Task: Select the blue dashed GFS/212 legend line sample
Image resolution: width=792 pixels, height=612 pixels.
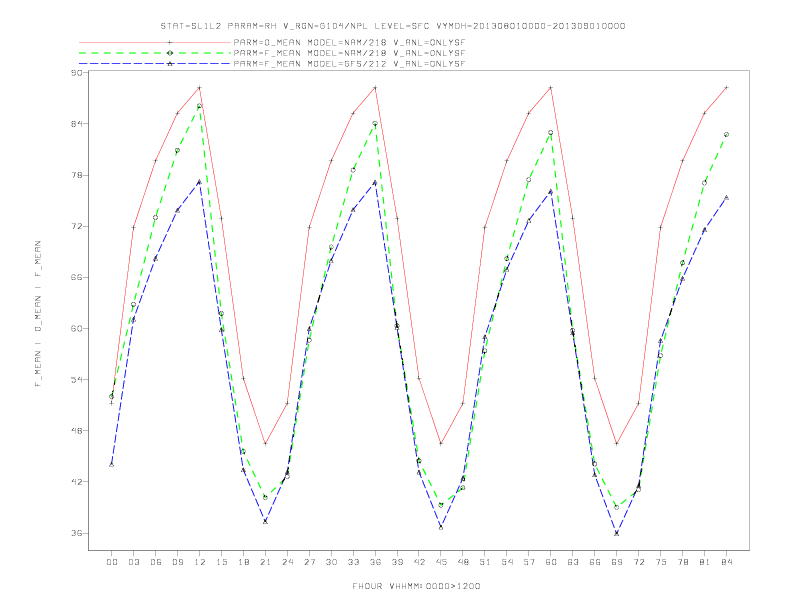Action: coord(155,64)
